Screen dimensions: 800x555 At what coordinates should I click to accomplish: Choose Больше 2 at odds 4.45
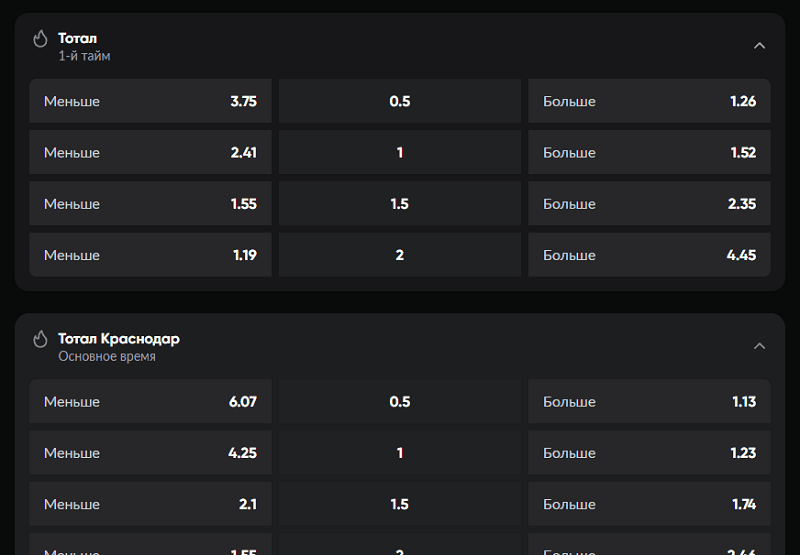(x=649, y=255)
